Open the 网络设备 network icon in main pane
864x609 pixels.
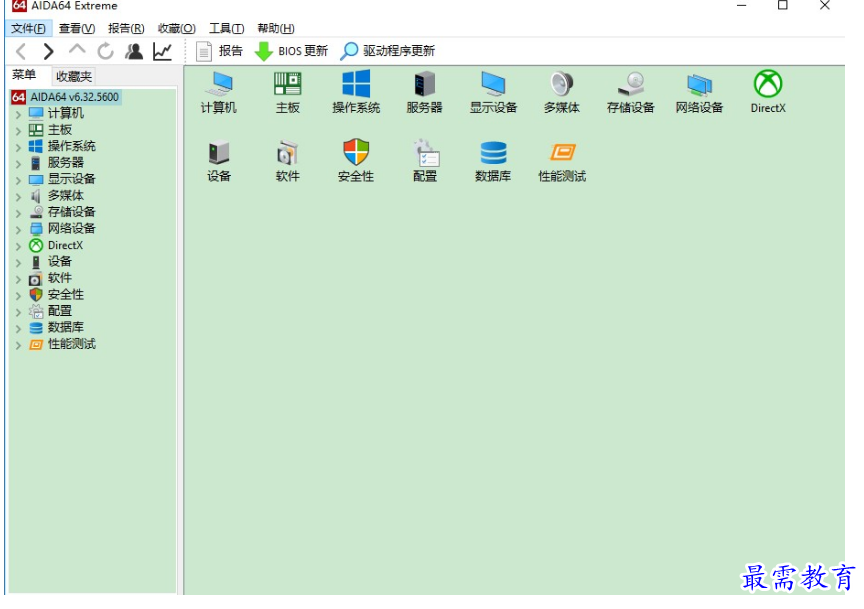pos(699,93)
